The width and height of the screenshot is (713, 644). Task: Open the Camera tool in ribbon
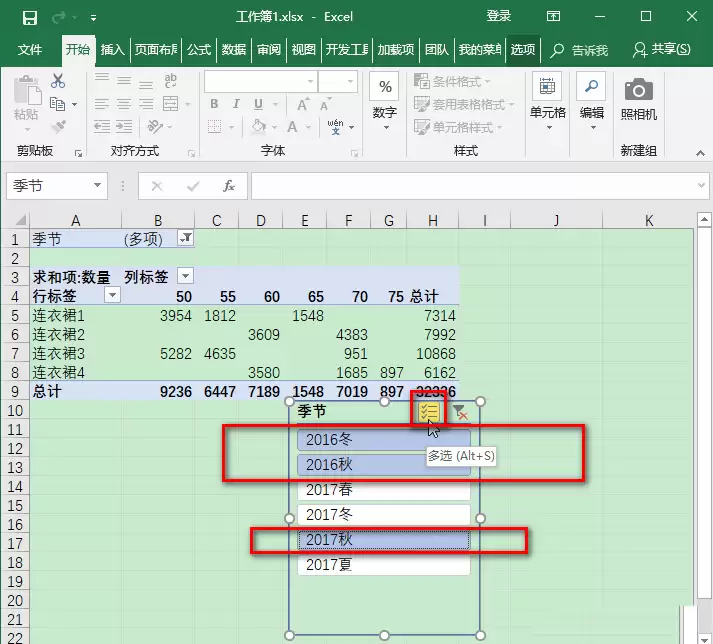click(638, 90)
